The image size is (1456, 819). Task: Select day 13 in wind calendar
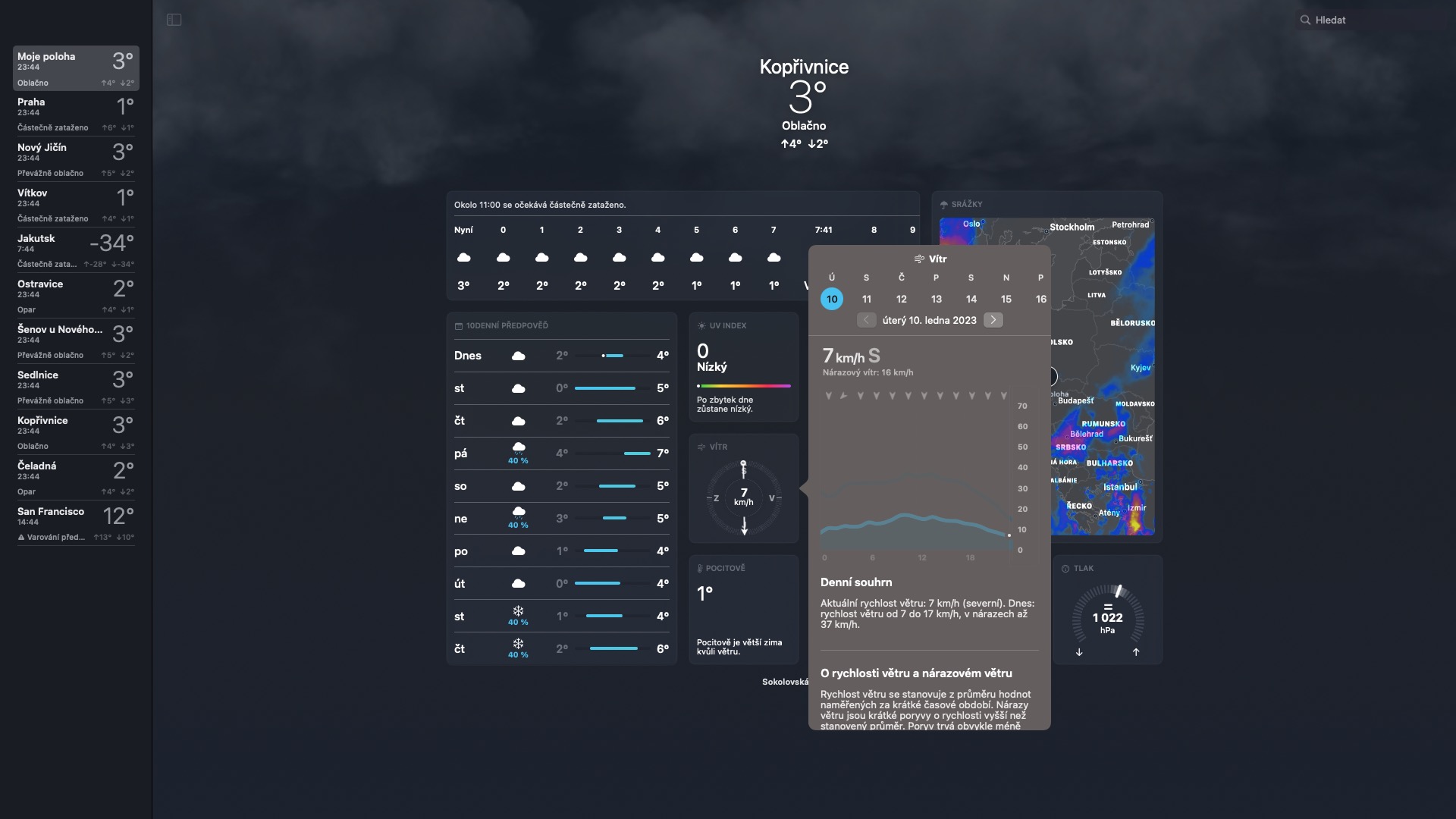coord(936,300)
